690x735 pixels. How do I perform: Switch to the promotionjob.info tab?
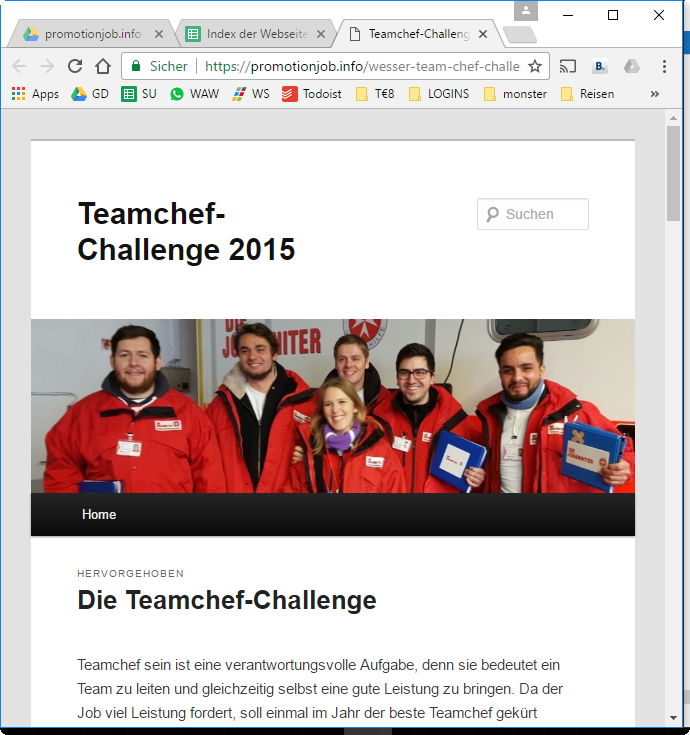(90, 34)
